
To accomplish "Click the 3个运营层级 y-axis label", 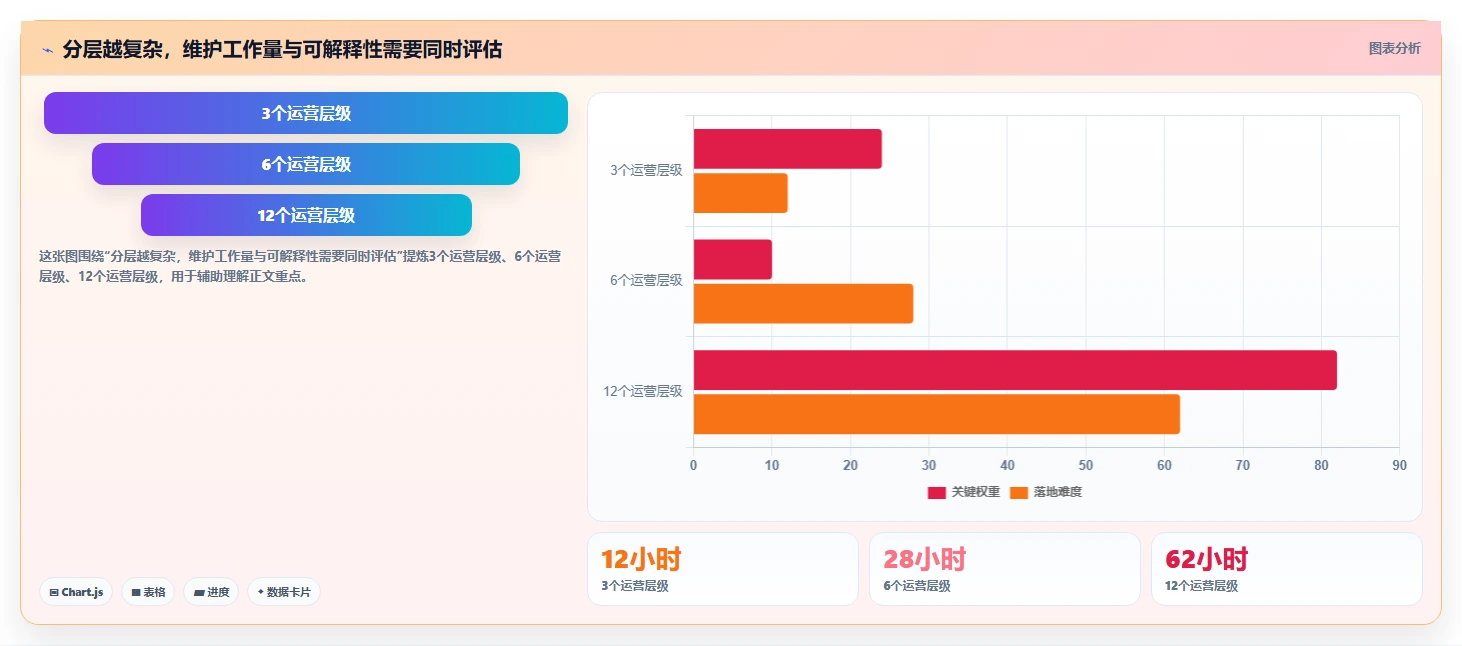I will pos(646,170).
